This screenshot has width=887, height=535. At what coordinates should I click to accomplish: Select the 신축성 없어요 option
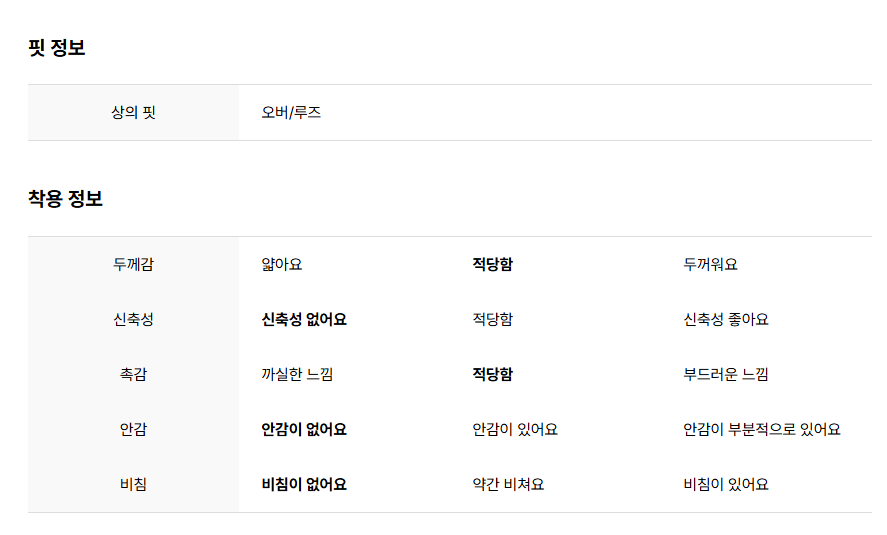click(x=304, y=320)
